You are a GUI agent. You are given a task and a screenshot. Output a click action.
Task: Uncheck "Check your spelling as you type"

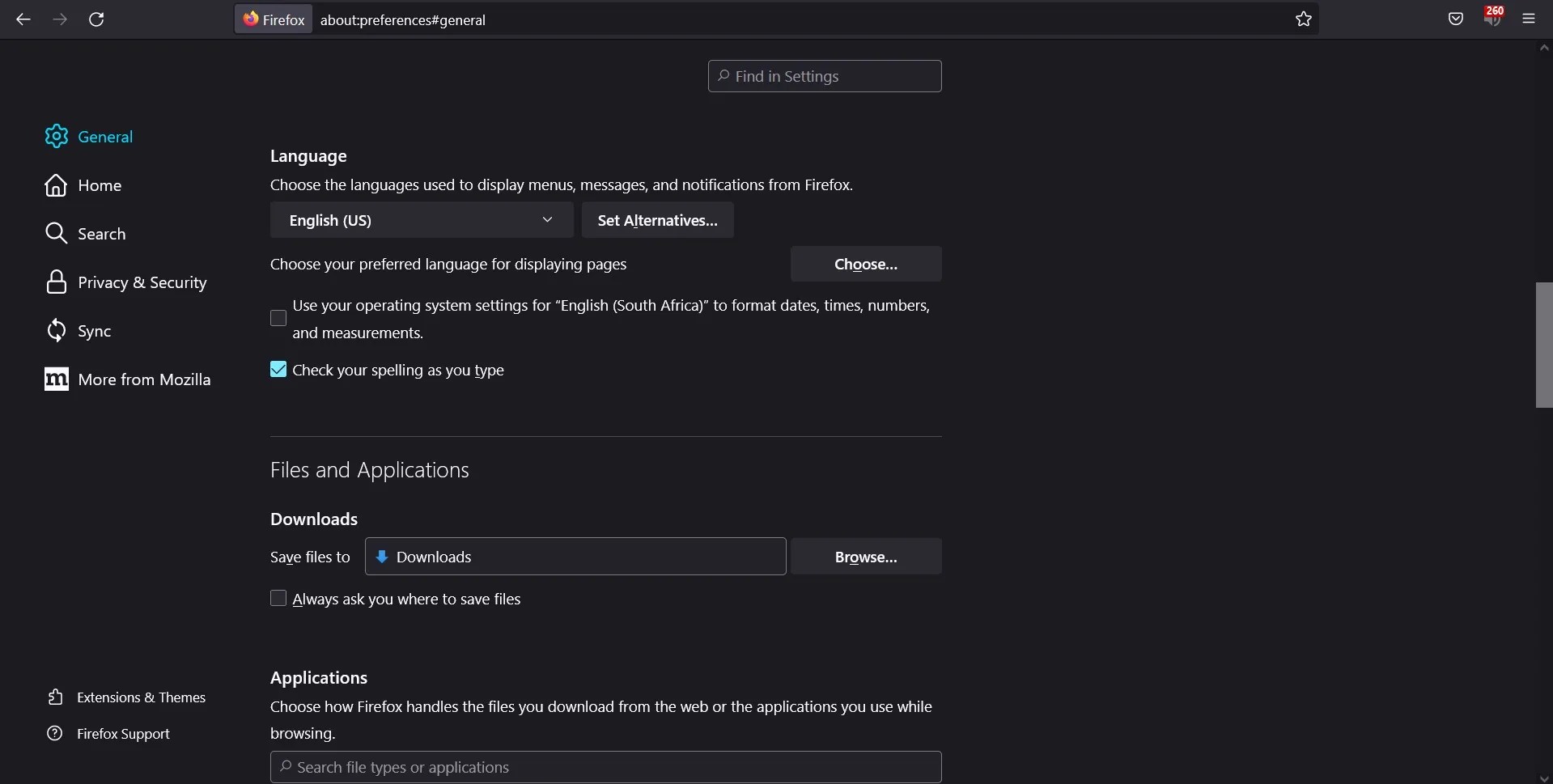[278, 369]
